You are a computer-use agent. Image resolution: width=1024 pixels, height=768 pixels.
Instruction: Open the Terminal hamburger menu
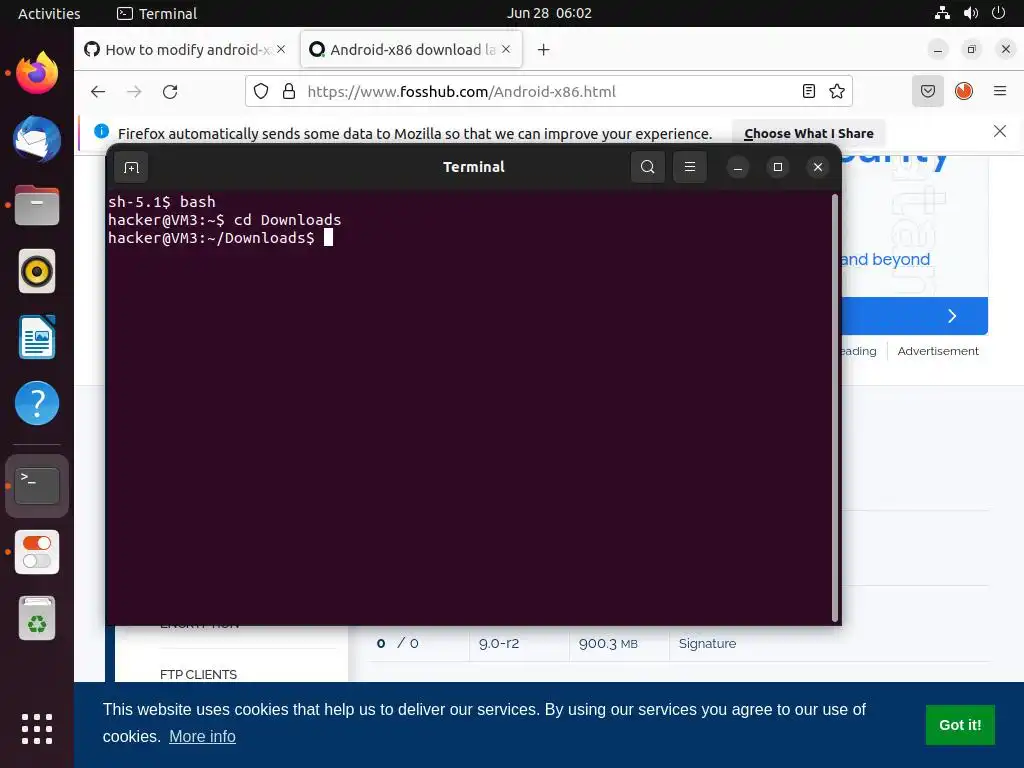pos(690,167)
